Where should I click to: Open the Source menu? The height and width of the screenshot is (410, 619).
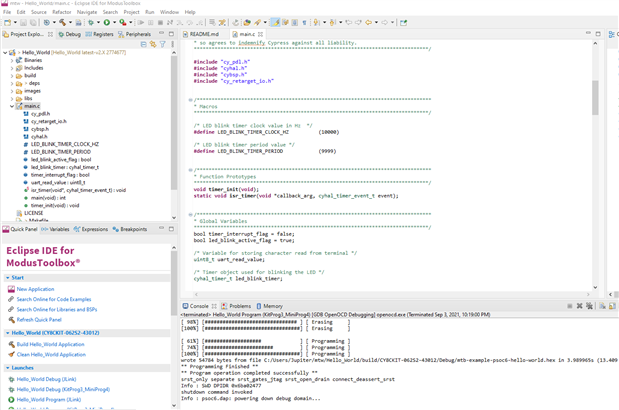point(39,12)
